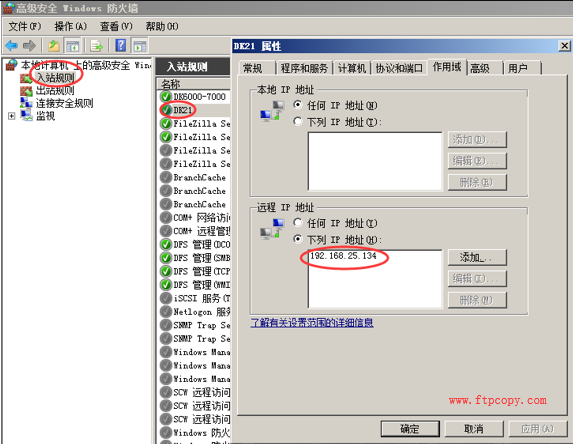Select local 下列 IP 地址 radio button
This screenshot has width=573, height=444.
click(298, 121)
